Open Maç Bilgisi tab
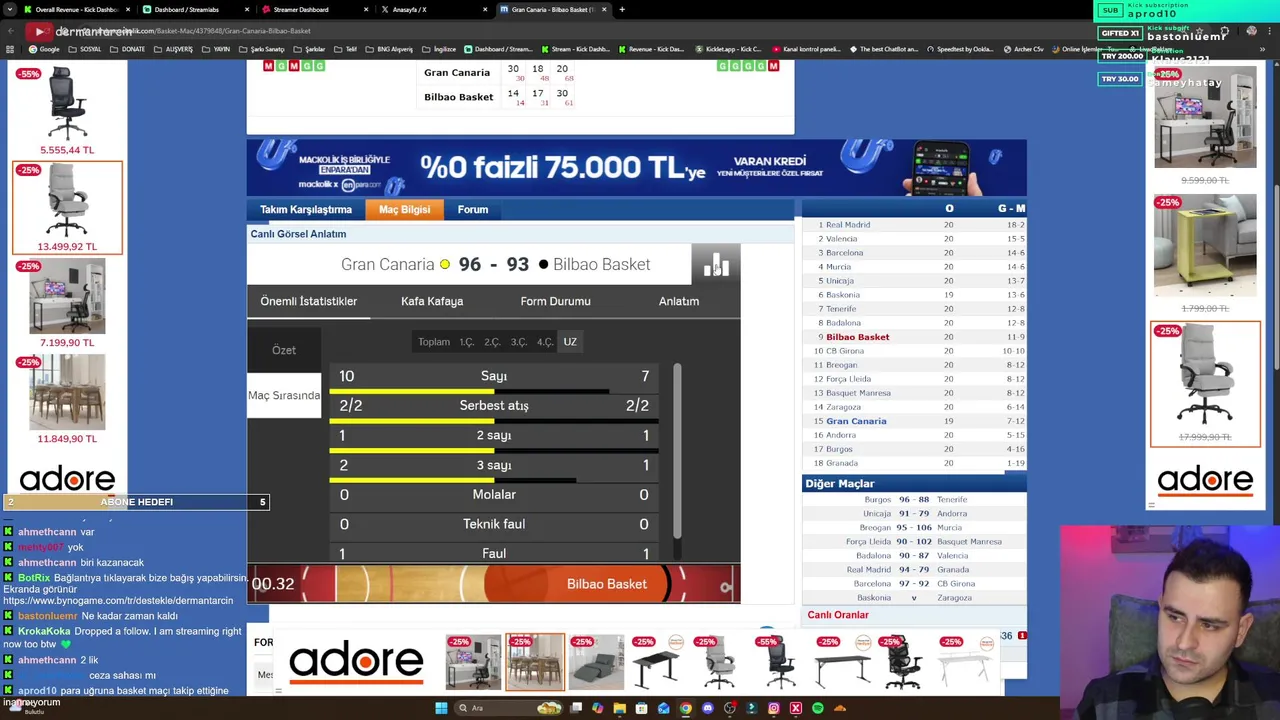 pos(404,210)
